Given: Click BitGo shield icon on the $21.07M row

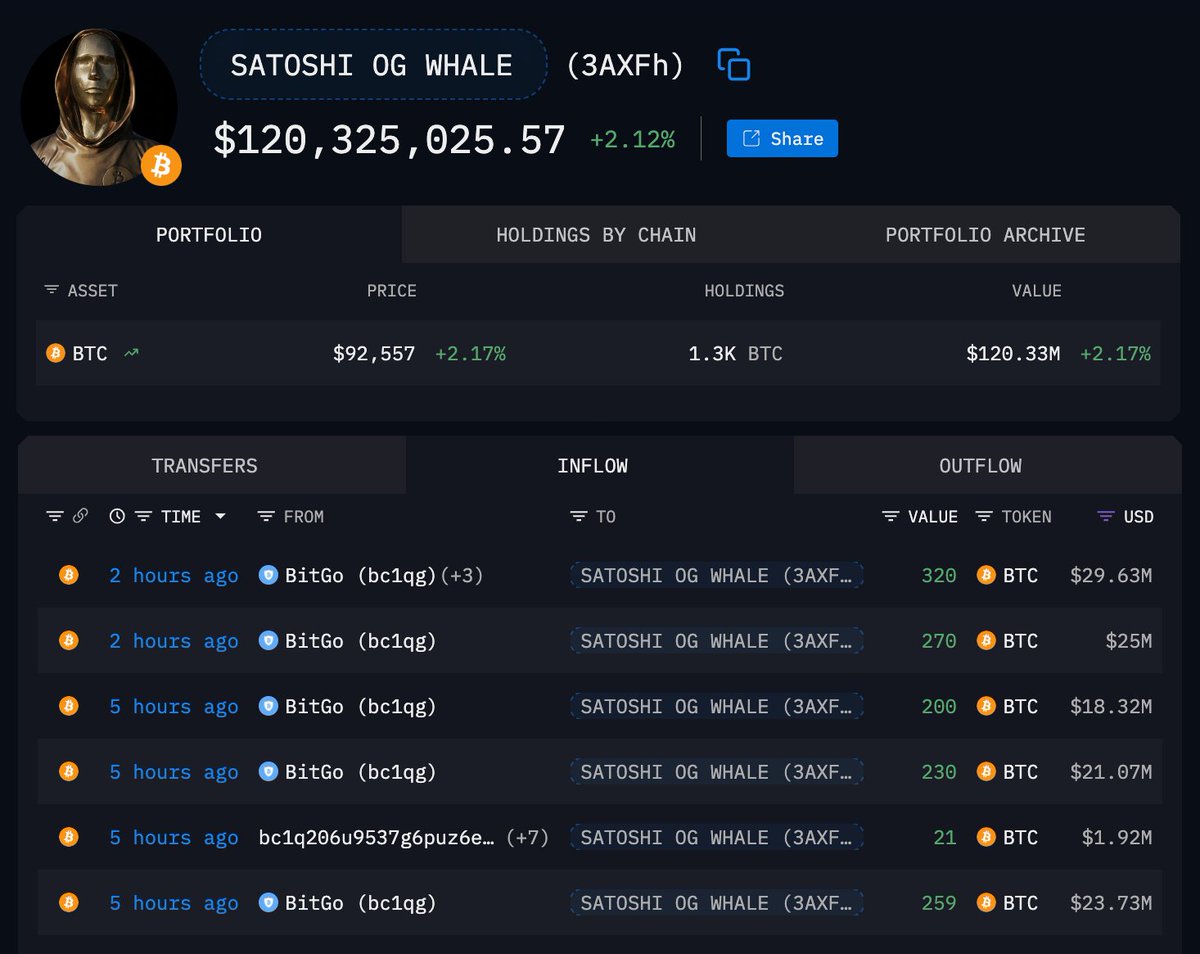Looking at the screenshot, I should coord(268,772).
